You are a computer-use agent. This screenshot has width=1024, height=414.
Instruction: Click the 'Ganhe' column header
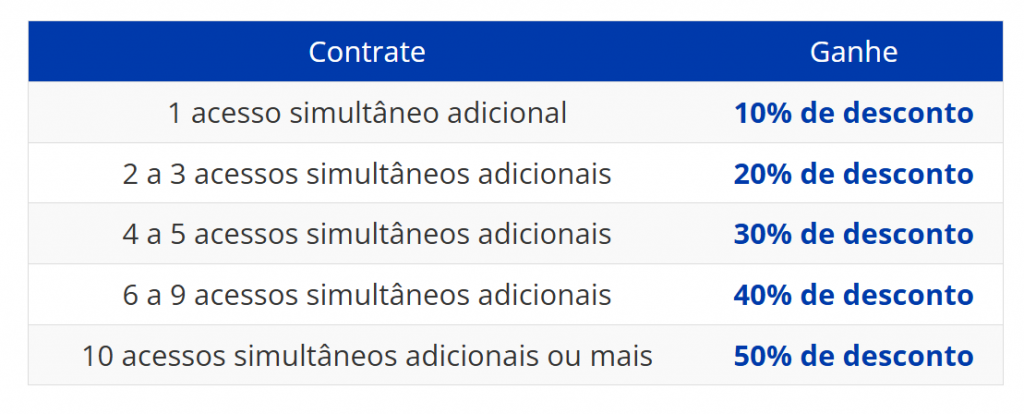click(853, 52)
